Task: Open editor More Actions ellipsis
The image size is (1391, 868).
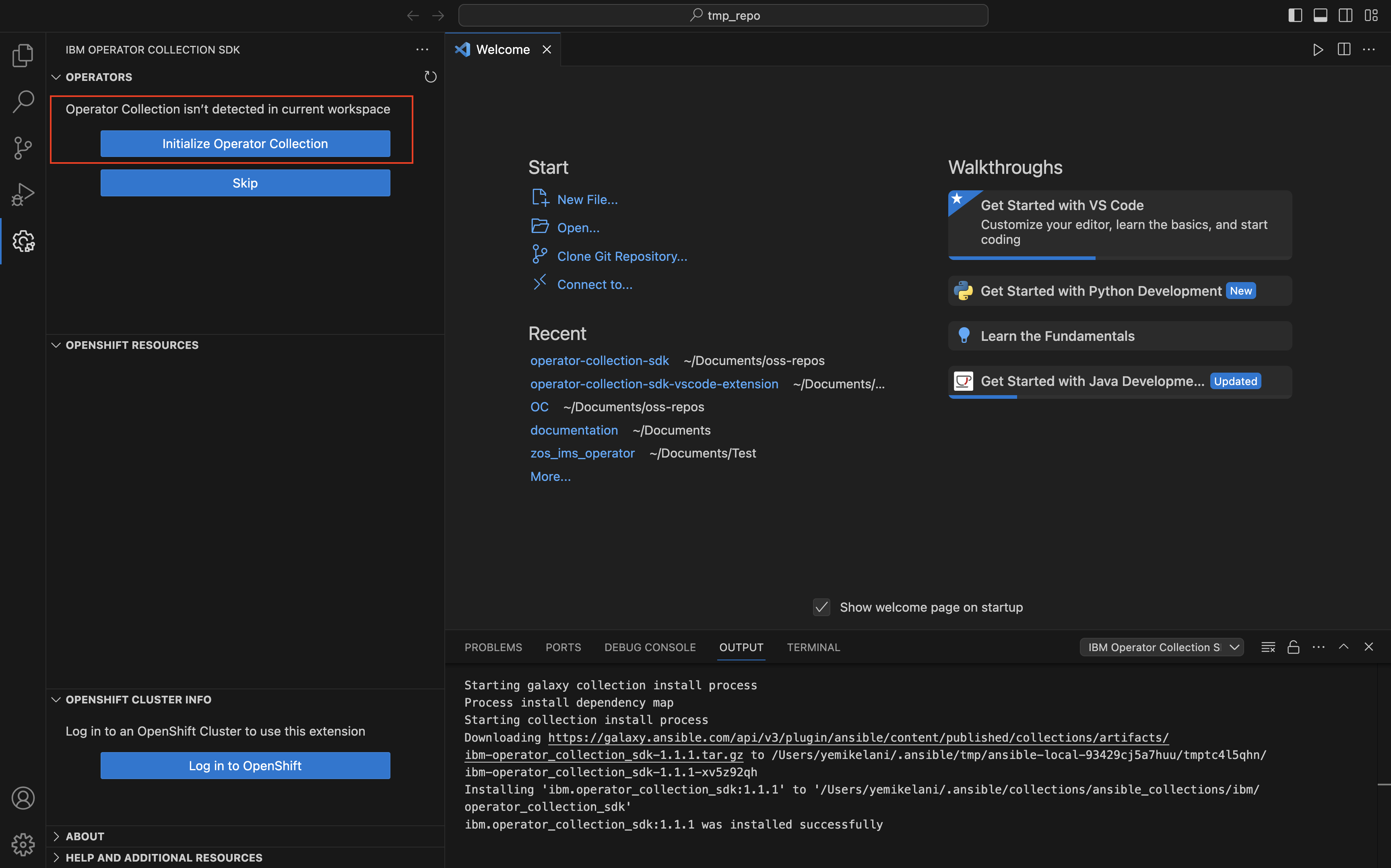Action: [x=1368, y=49]
